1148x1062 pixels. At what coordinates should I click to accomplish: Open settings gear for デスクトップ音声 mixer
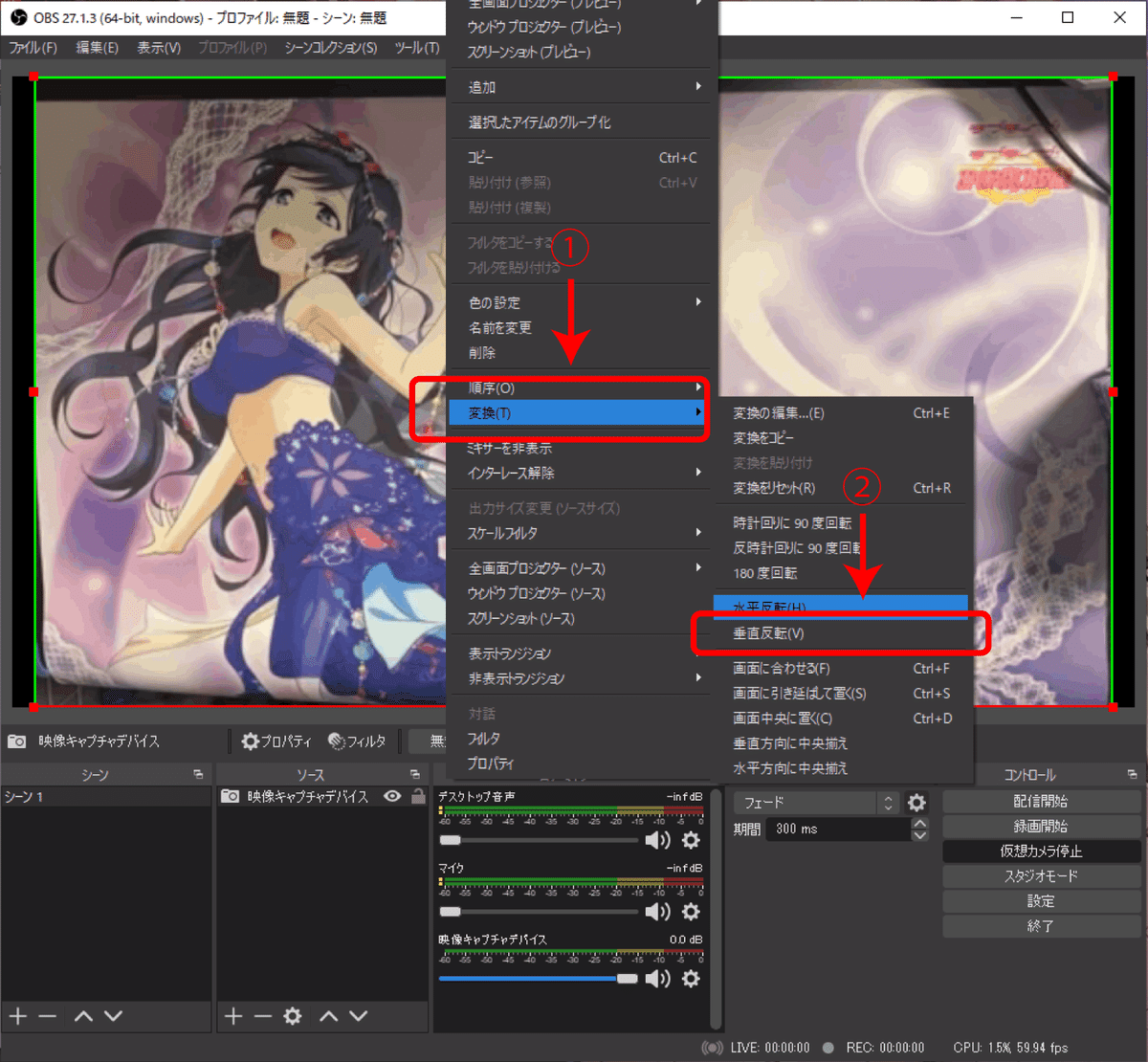691,840
